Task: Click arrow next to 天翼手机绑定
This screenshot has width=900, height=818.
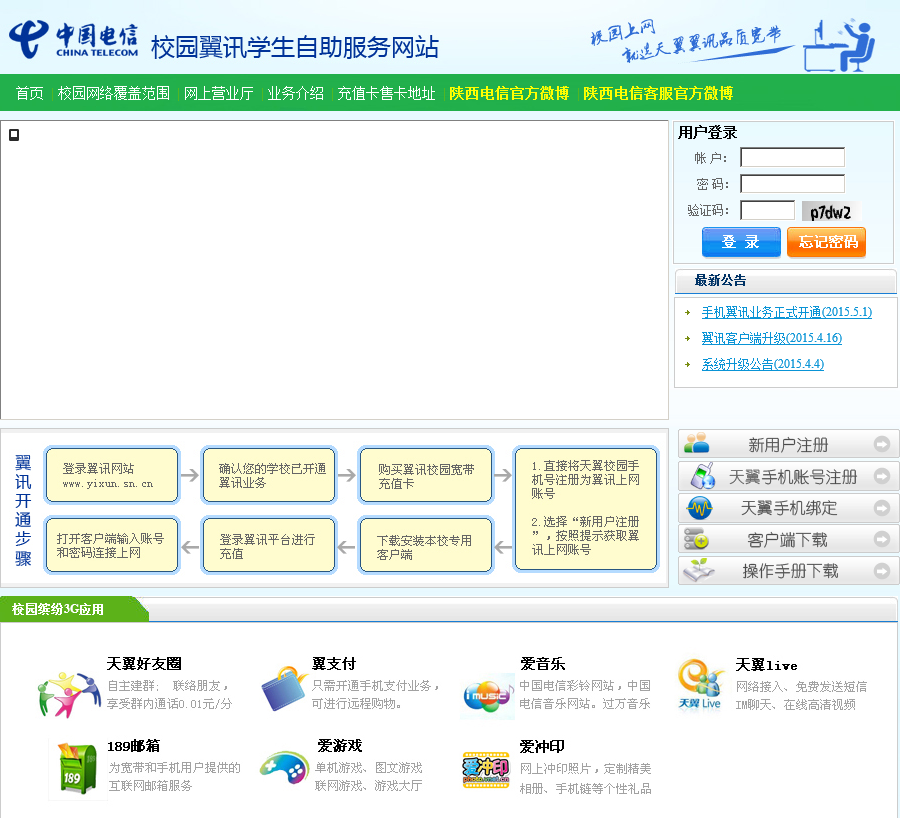Action: coord(882,507)
